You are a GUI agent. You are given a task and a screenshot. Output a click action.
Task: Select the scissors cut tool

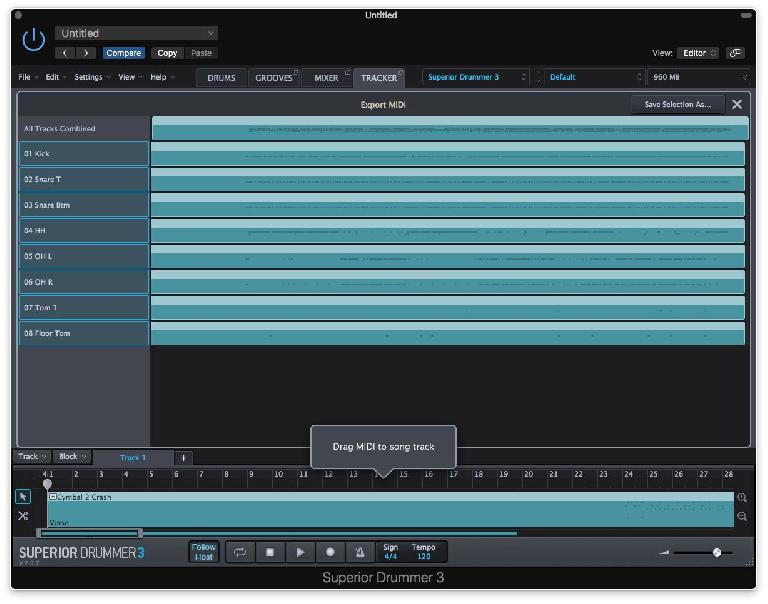tap(23, 516)
